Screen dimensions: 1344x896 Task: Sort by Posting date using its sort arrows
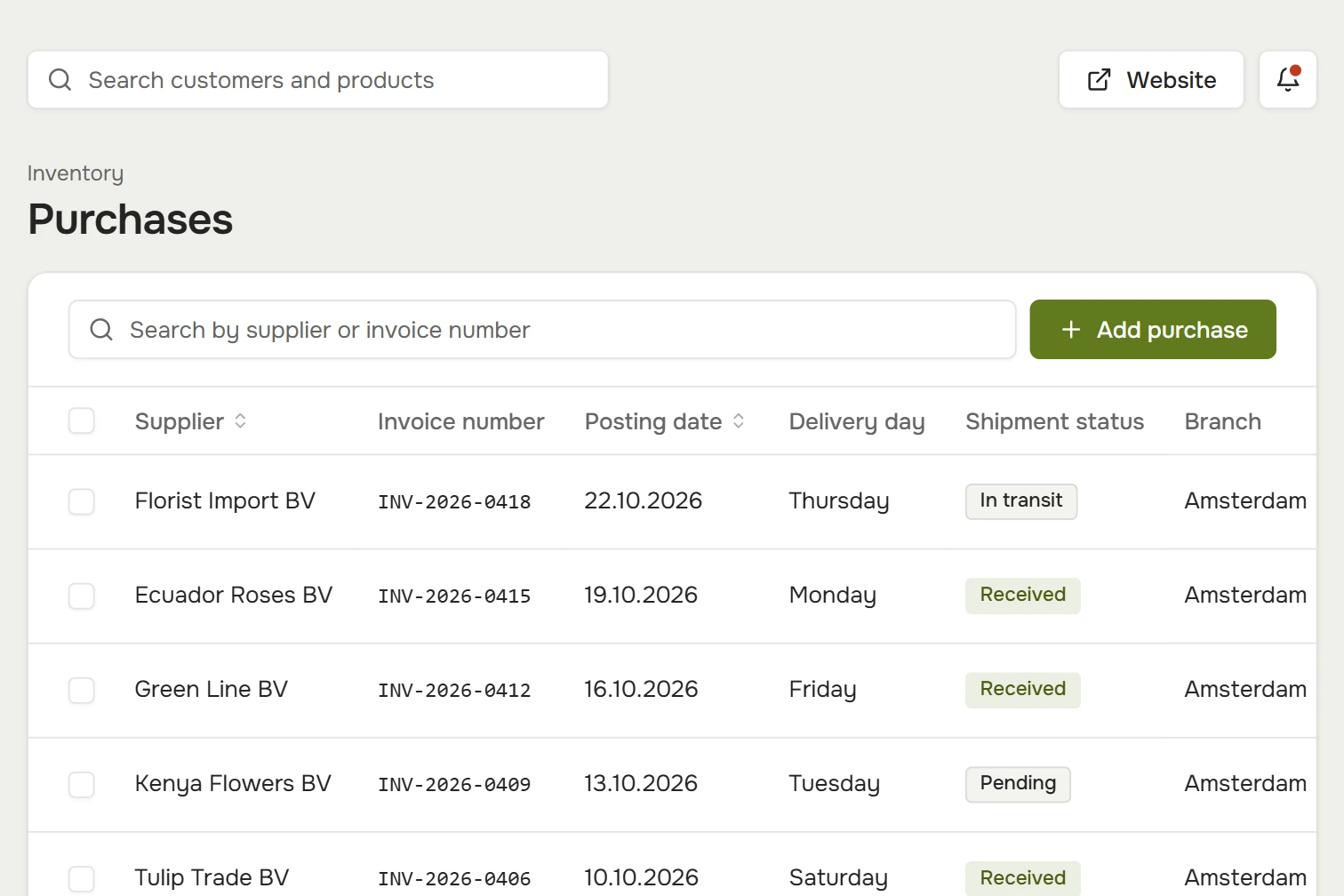[739, 421]
